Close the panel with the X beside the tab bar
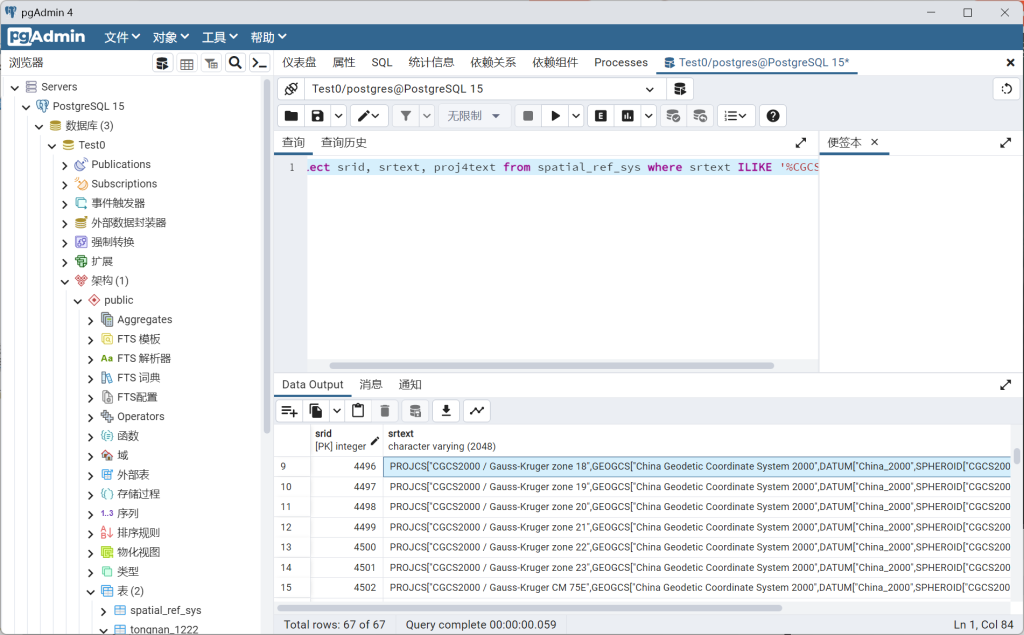This screenshot has width=1024, height=635. (x=1010, y=63)
